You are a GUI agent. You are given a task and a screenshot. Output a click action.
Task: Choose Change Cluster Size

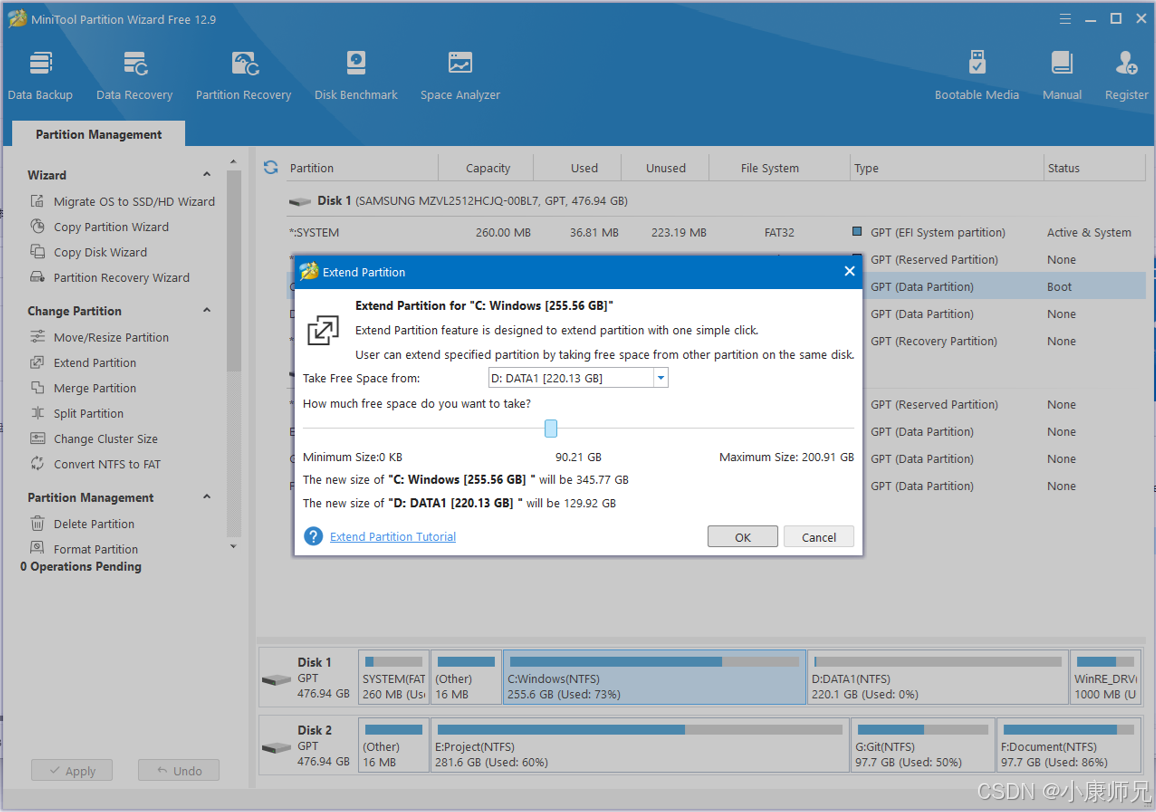pyautogui.click(x=94, y=439)
